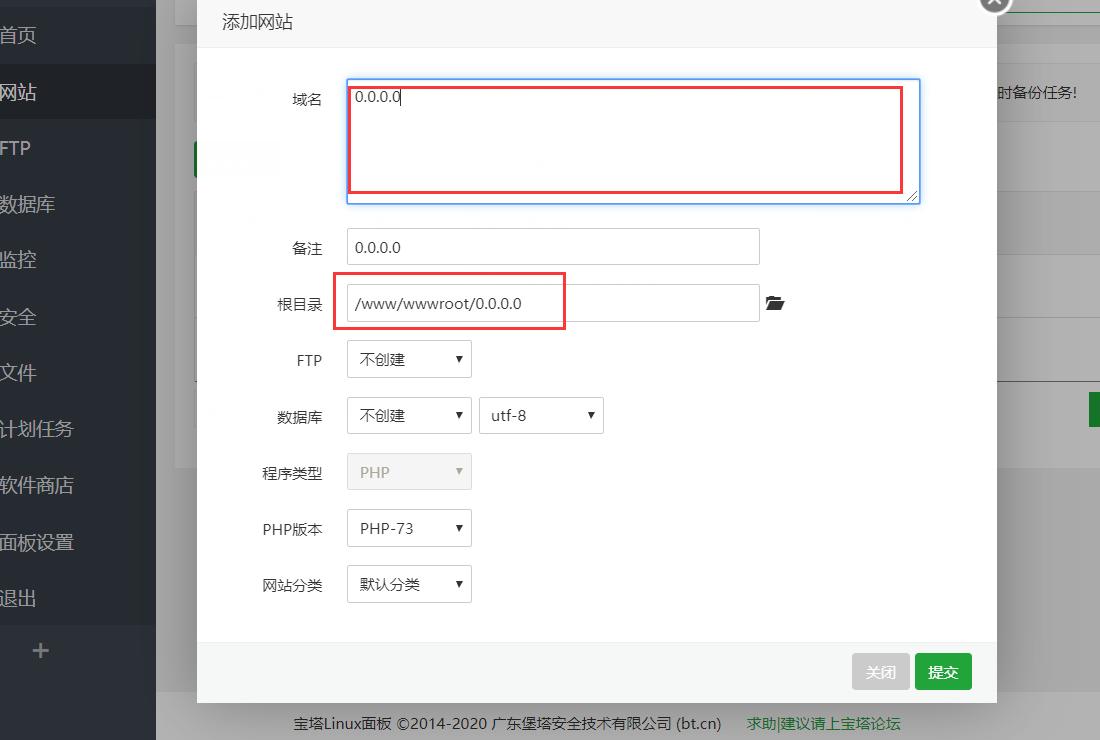Click inside the 域名 text area

coord(630,140)
